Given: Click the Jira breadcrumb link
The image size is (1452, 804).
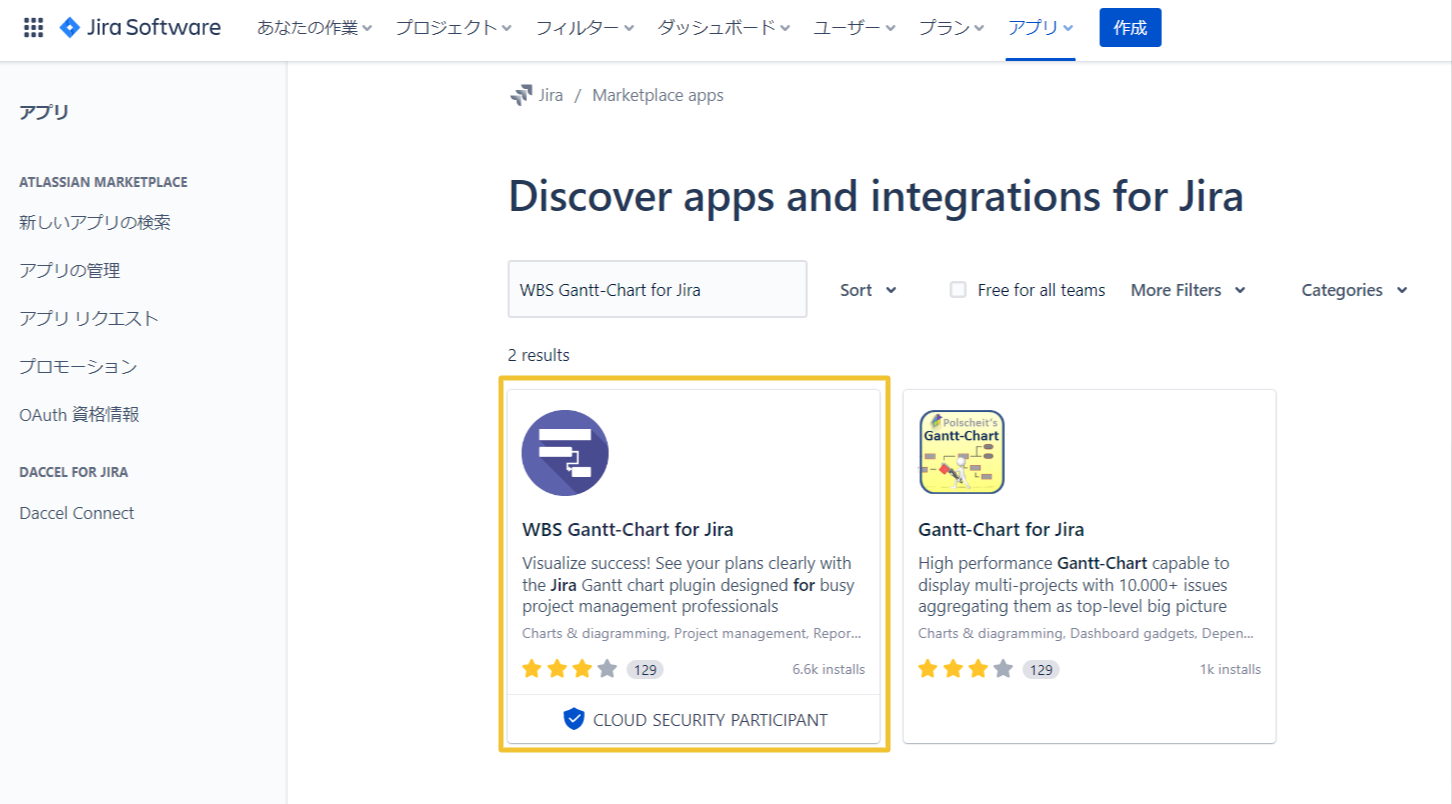Looking at the screenshot, I should (551, 95).
